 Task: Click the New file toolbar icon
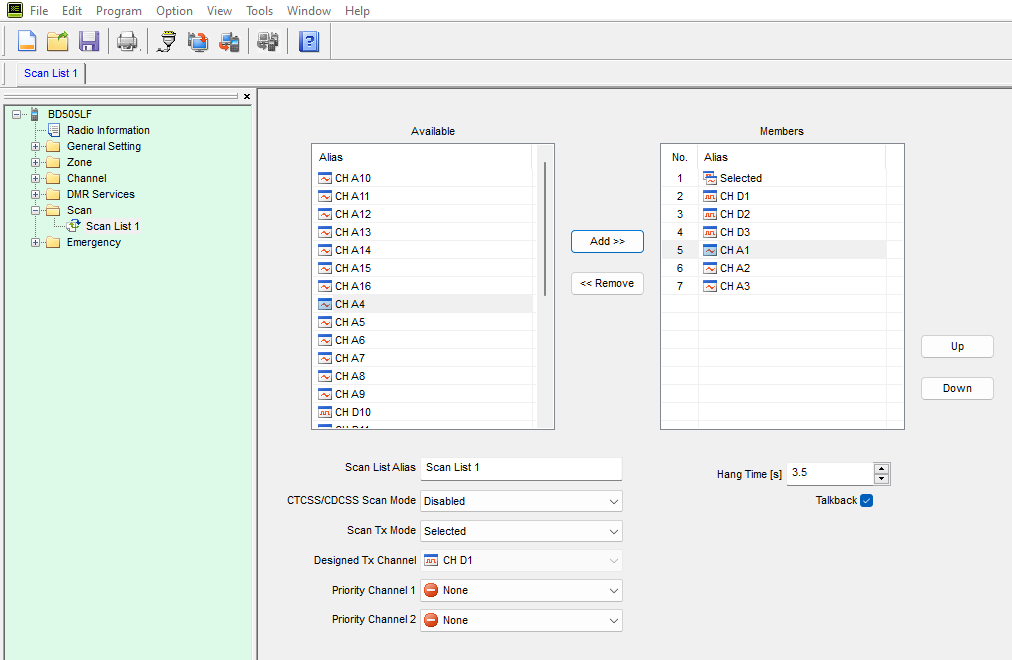click(26, 41)
